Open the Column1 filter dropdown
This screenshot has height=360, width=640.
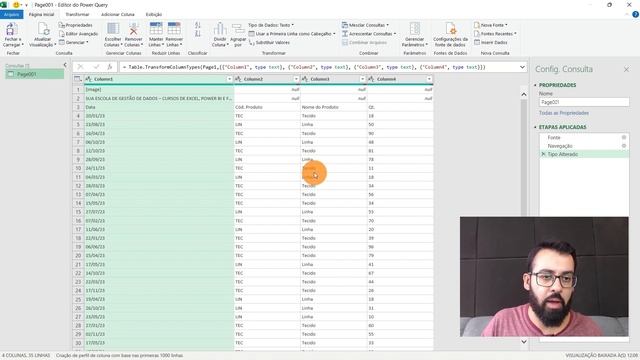pos(229,79)
